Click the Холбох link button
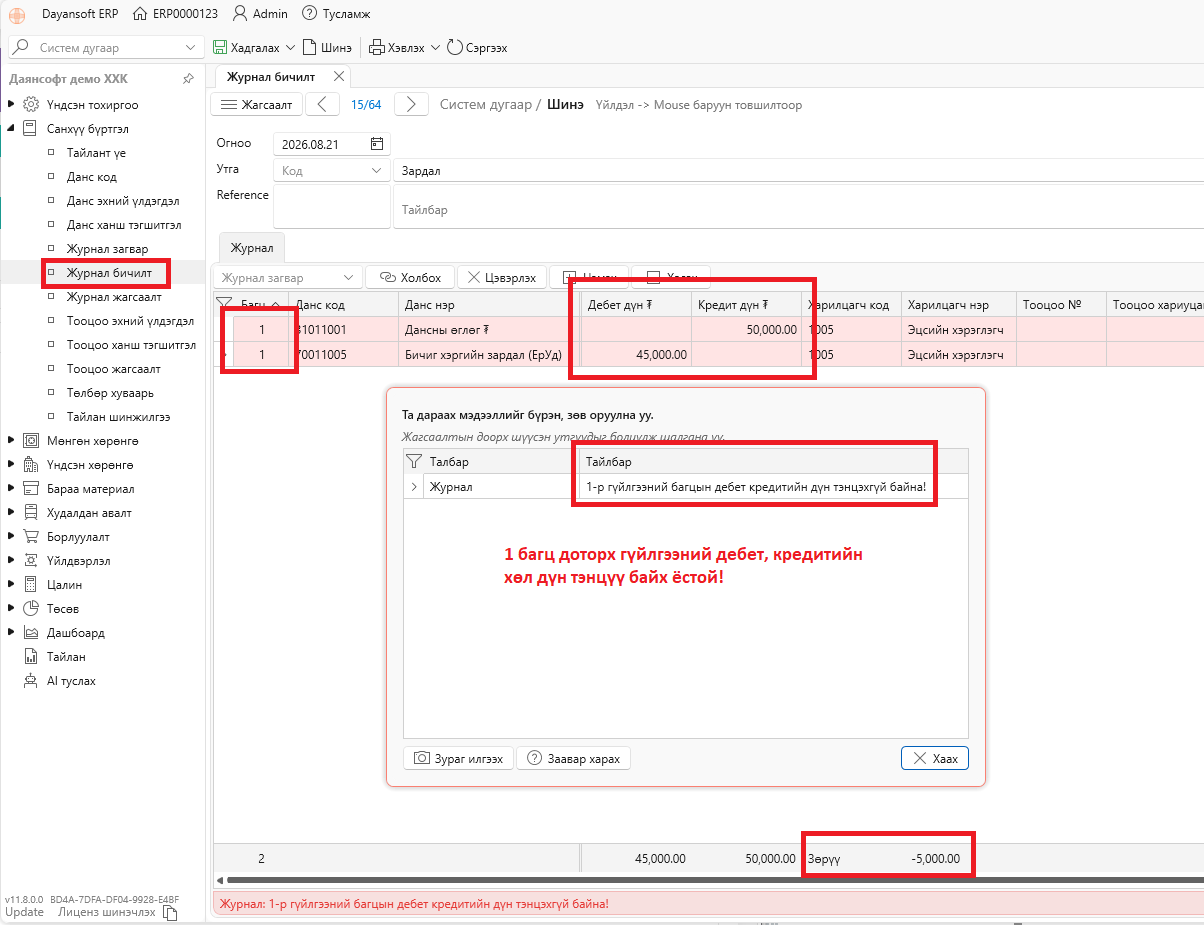Viewport: 1204px width, 925px height. click(410, 278)
